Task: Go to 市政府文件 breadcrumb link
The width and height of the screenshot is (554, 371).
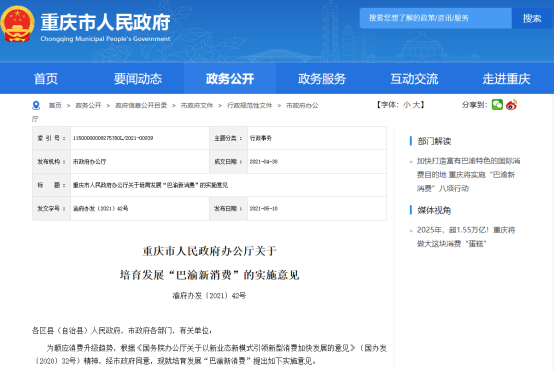Action: [x=197, y=105]
